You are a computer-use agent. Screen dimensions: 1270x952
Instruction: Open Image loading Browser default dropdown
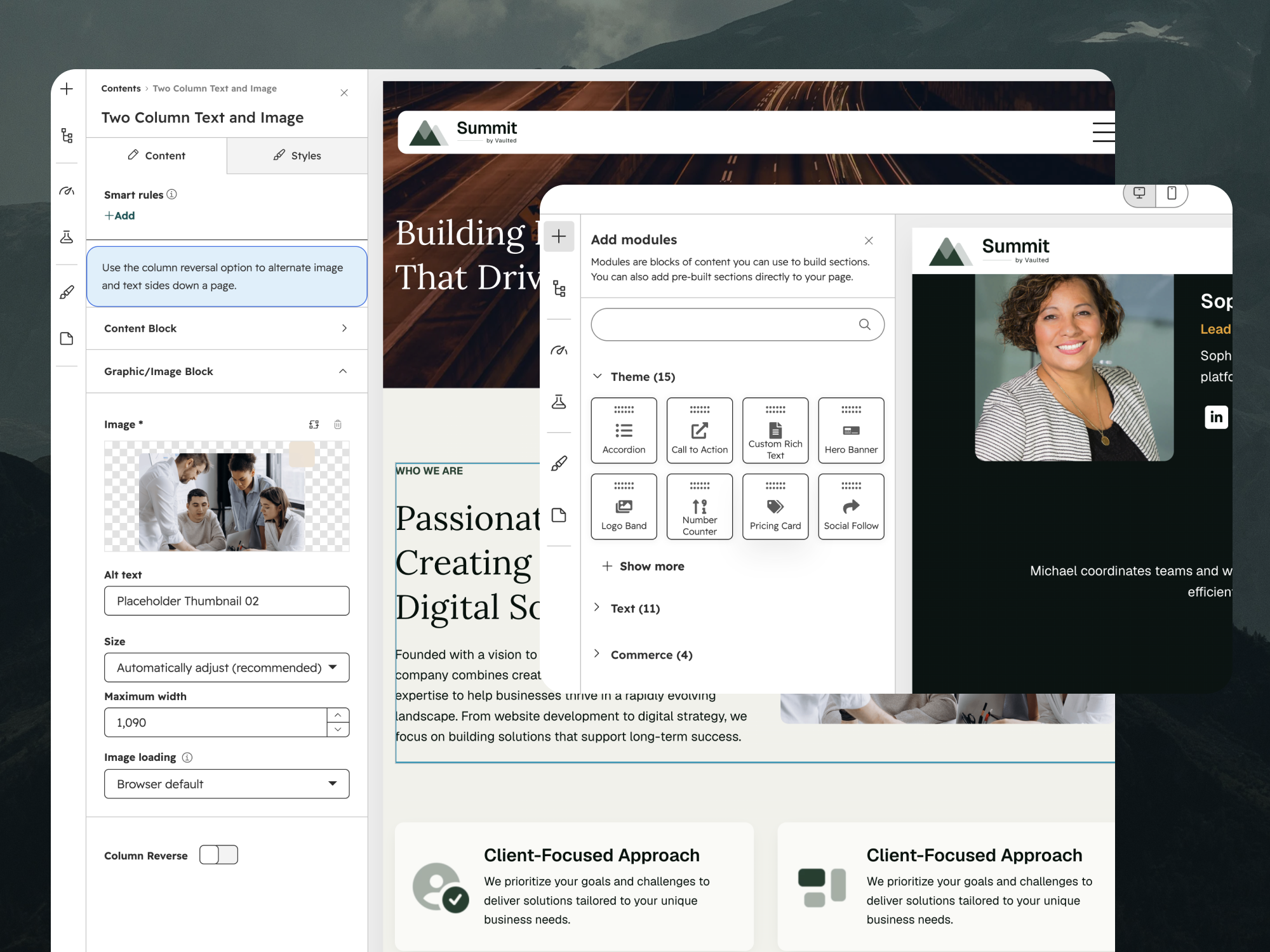pyautogui.click(x=227, y=784)
